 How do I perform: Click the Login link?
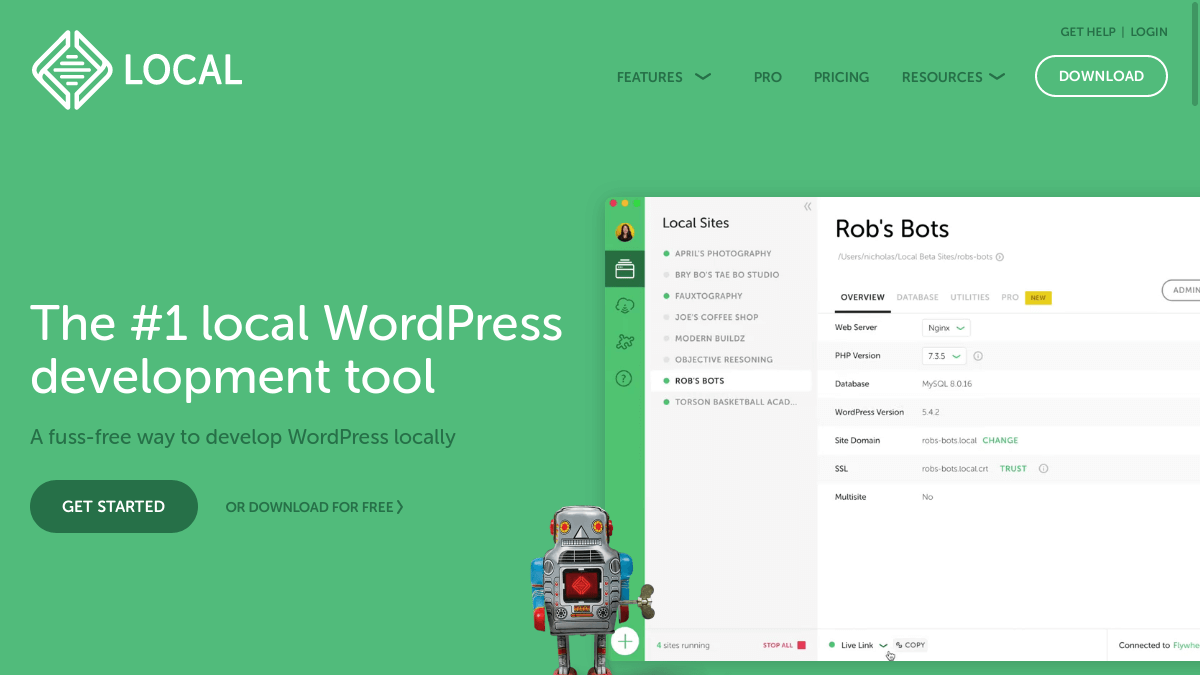[1149, 32]
